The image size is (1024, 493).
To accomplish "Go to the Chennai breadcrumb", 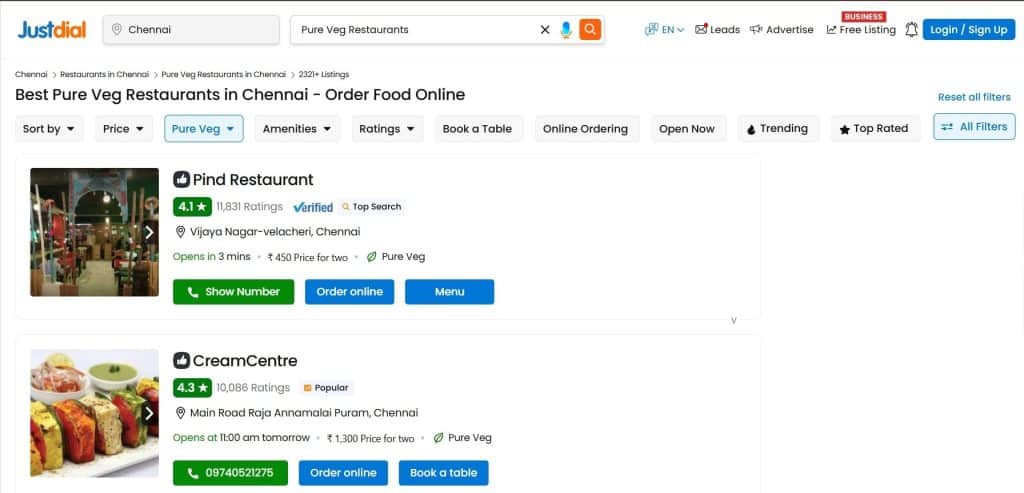I will (31, 74).
